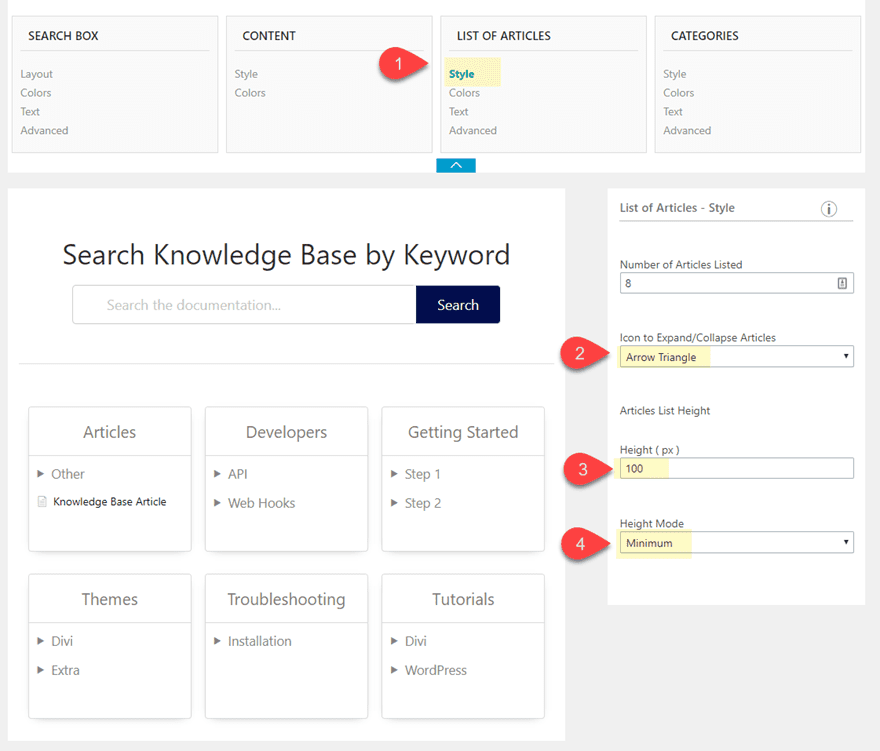The width and height of the screenshot is (880, 751).
Task: Open Advanced settings under List of Articles
Action: (x=472, y=130)
